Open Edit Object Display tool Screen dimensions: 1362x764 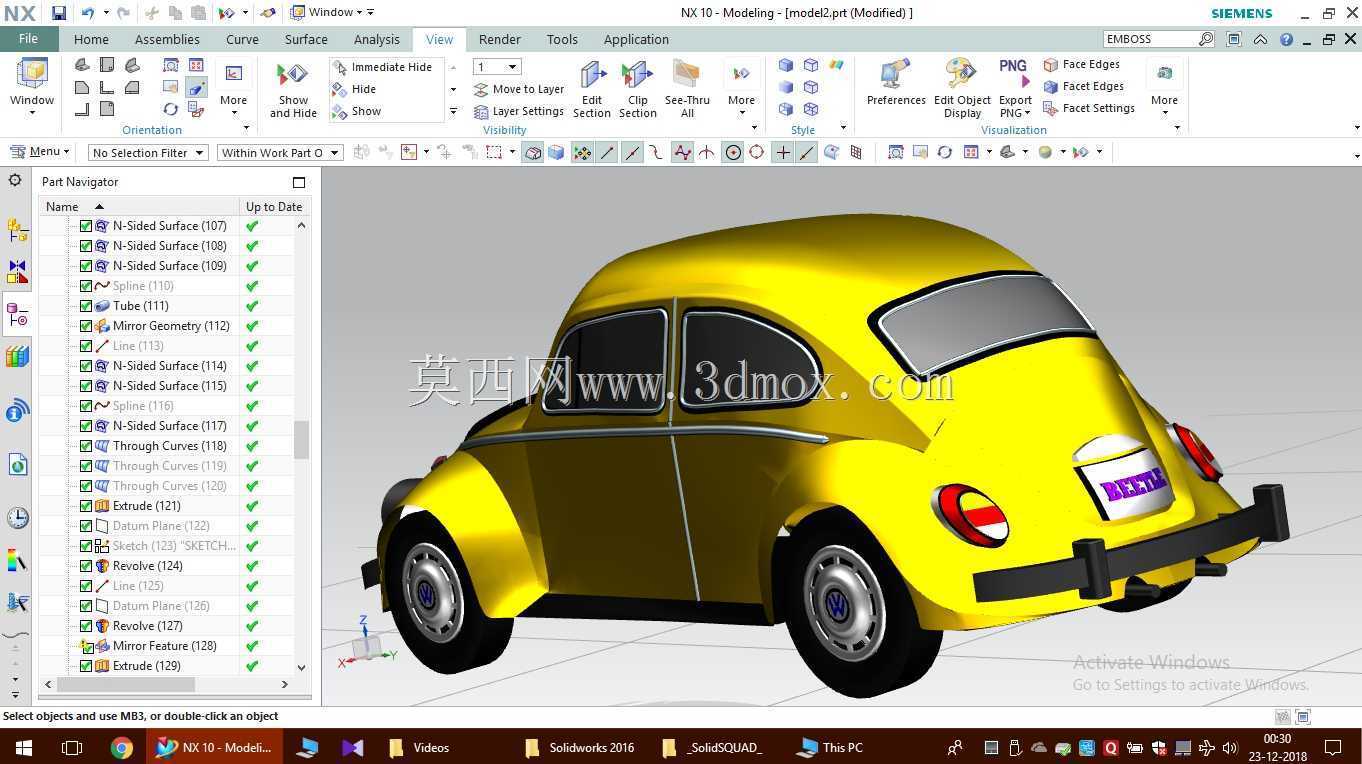962,90
